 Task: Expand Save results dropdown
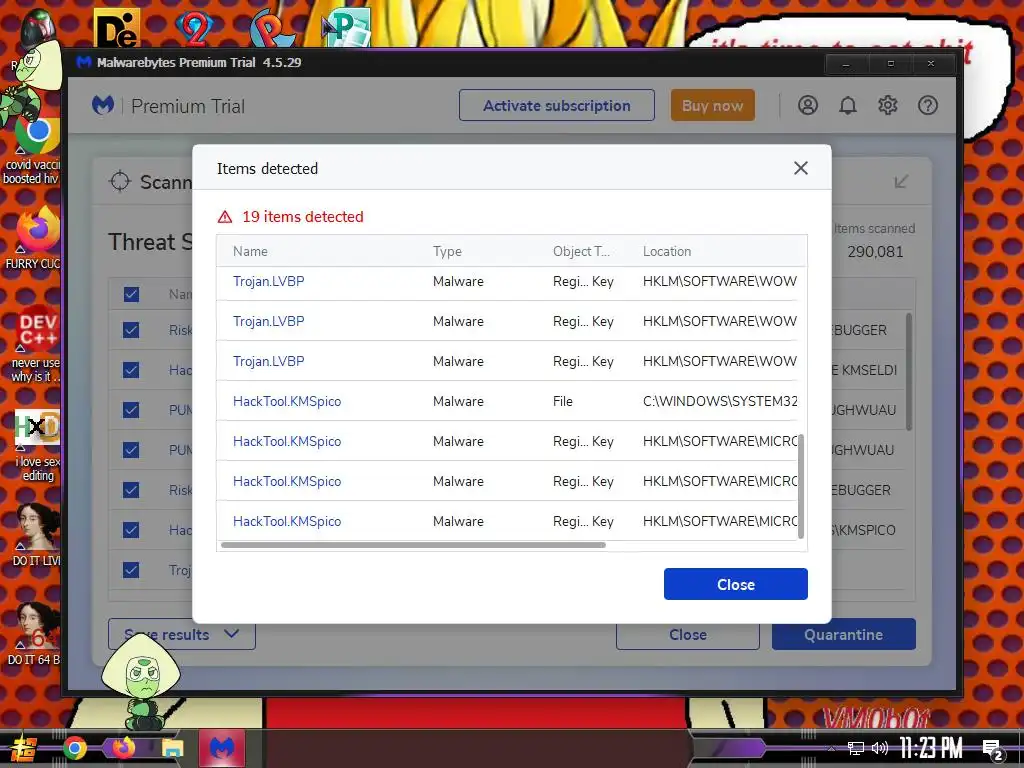[182, 634]
